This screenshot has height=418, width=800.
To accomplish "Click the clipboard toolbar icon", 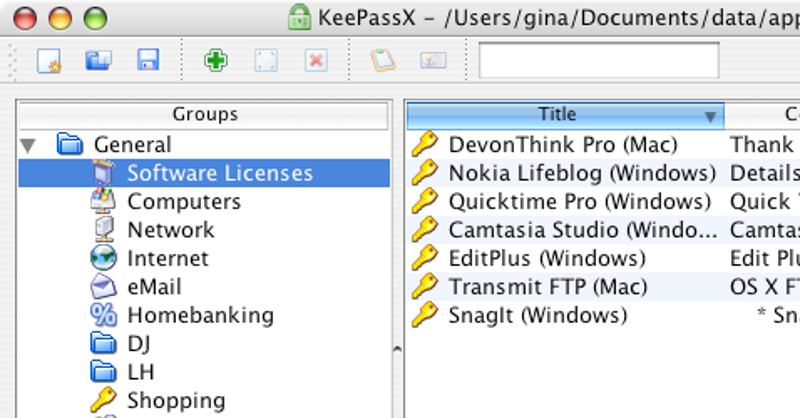I will (x=383, y=60).
